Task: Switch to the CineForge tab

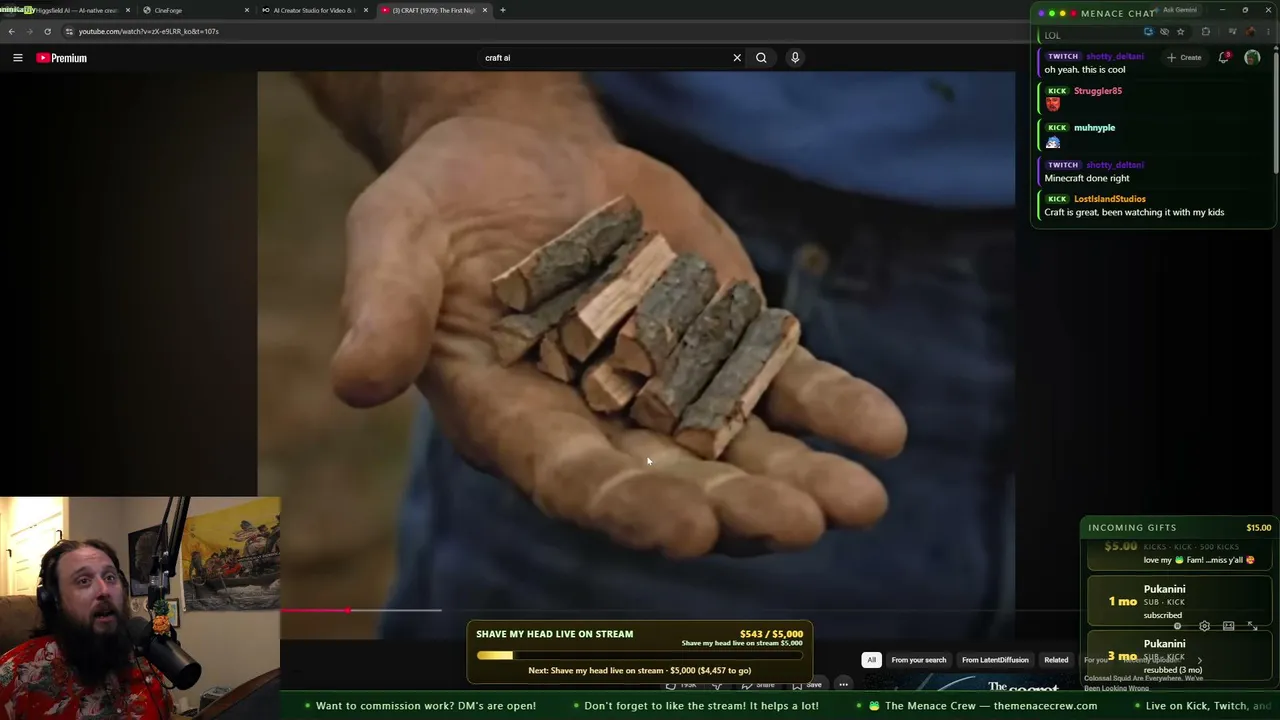Action: [195, 10]
